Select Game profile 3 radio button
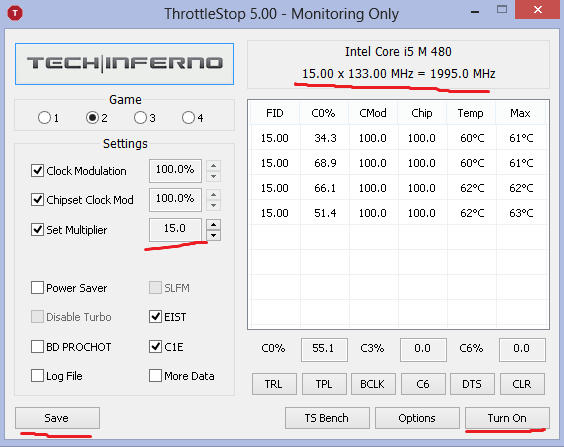Screen dimensions: 564x447 tap(140, 118)
